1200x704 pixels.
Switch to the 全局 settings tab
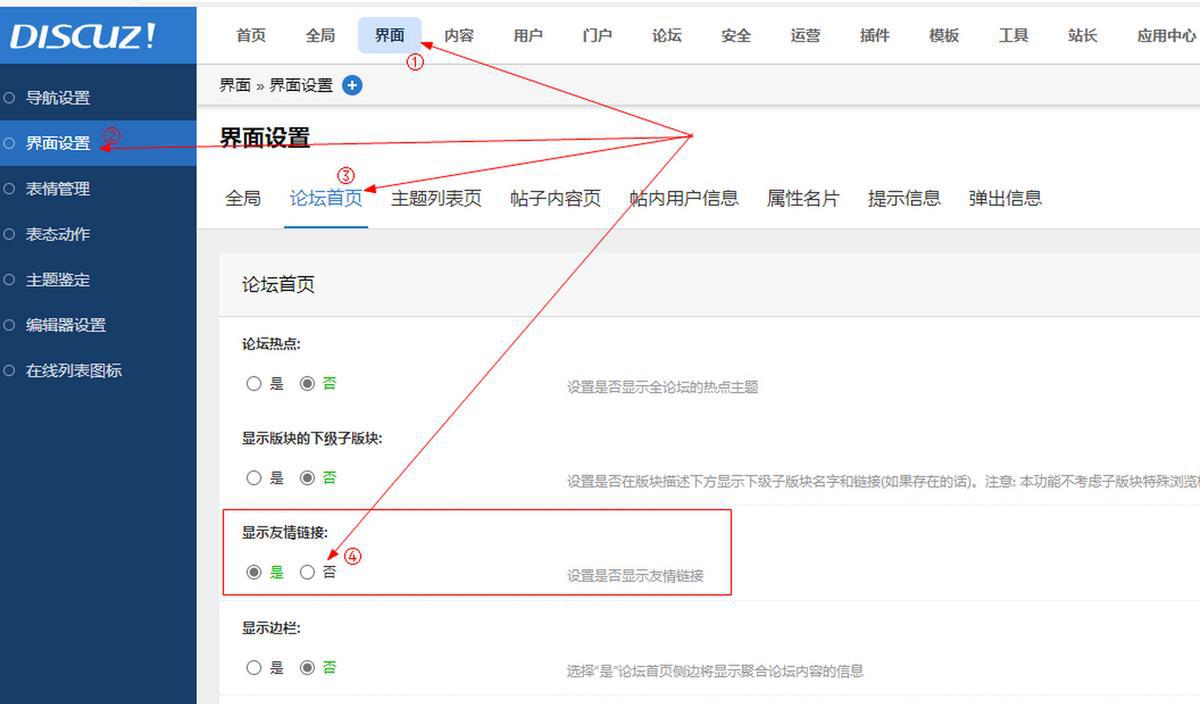click(x=243, y=198)
